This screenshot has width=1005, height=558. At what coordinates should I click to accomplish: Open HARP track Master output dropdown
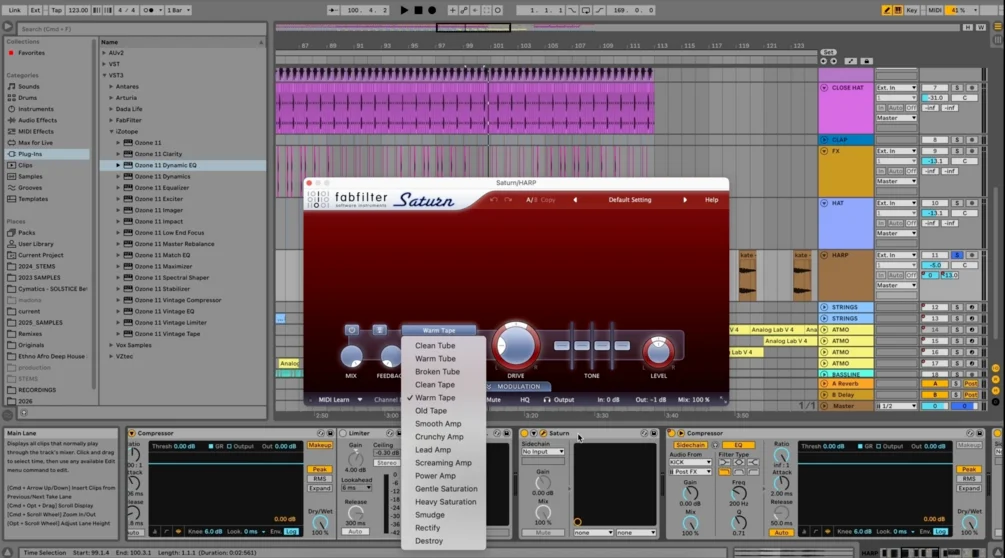[x=897, y=285]
